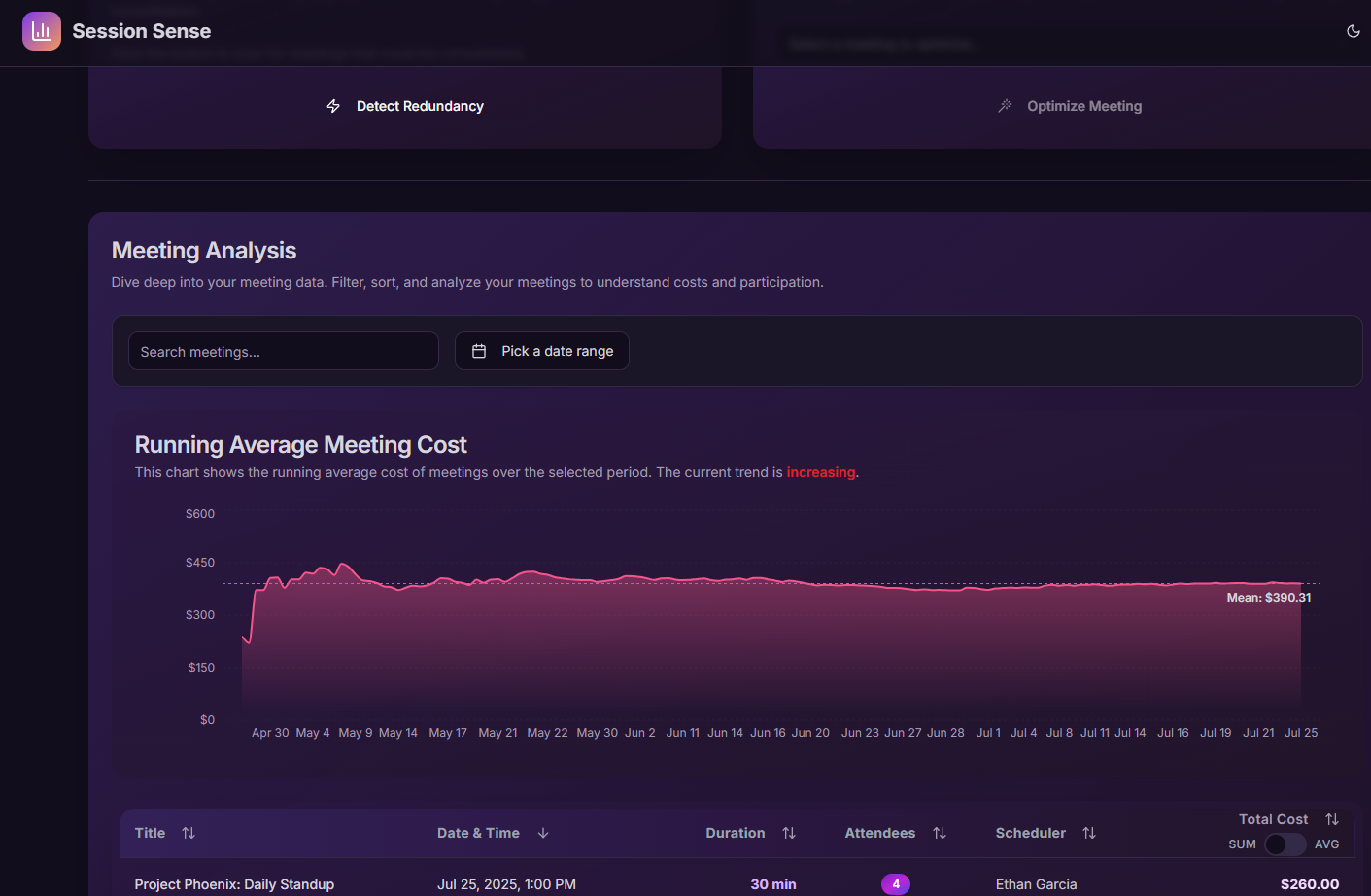Click the 'SUM' label beside the toggle

pos(1242,844)
